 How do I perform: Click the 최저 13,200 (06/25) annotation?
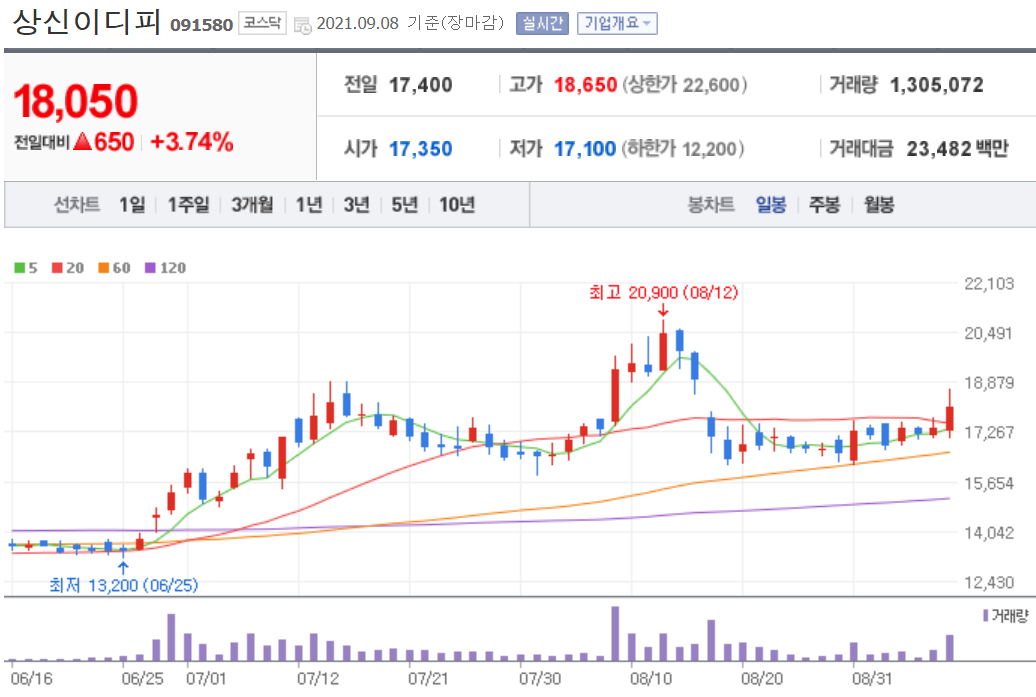124,585
